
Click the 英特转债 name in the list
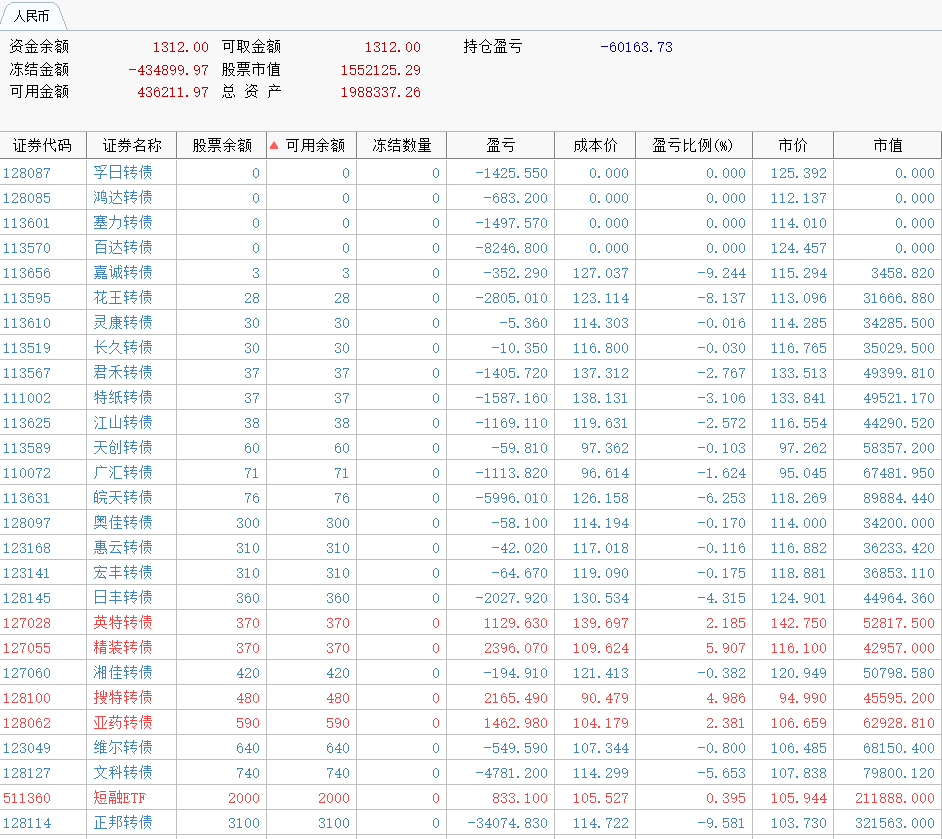[123, 622]
